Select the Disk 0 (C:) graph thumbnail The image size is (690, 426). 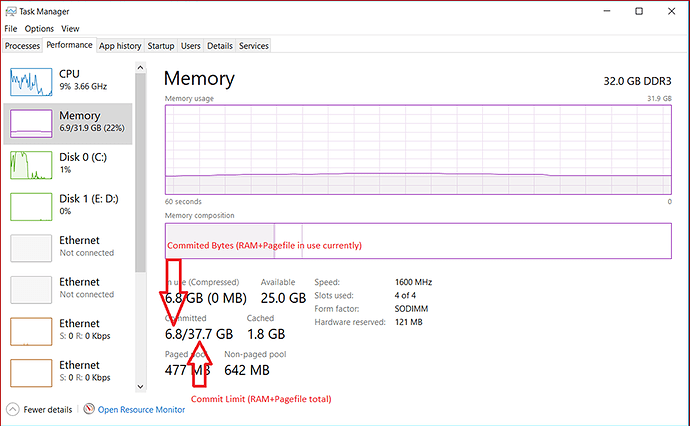pos(31,165)
